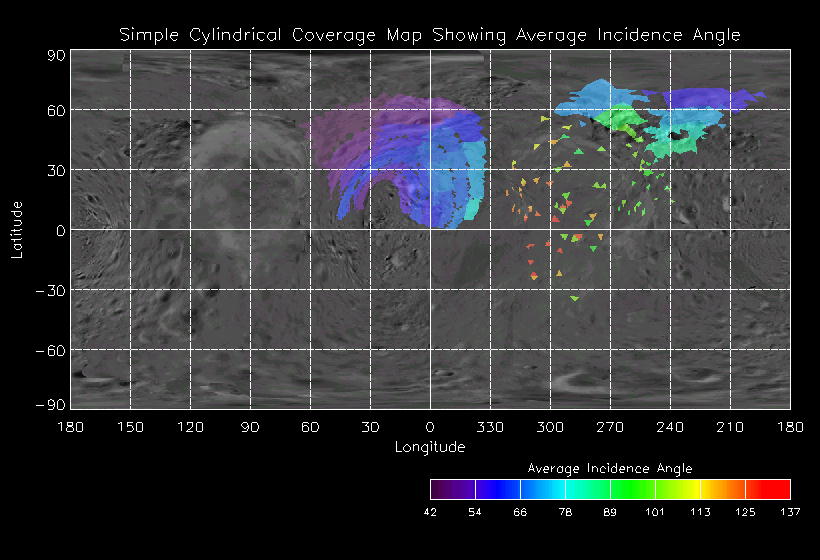
Task: Click colorbar value 101
Action: (655, 512)
